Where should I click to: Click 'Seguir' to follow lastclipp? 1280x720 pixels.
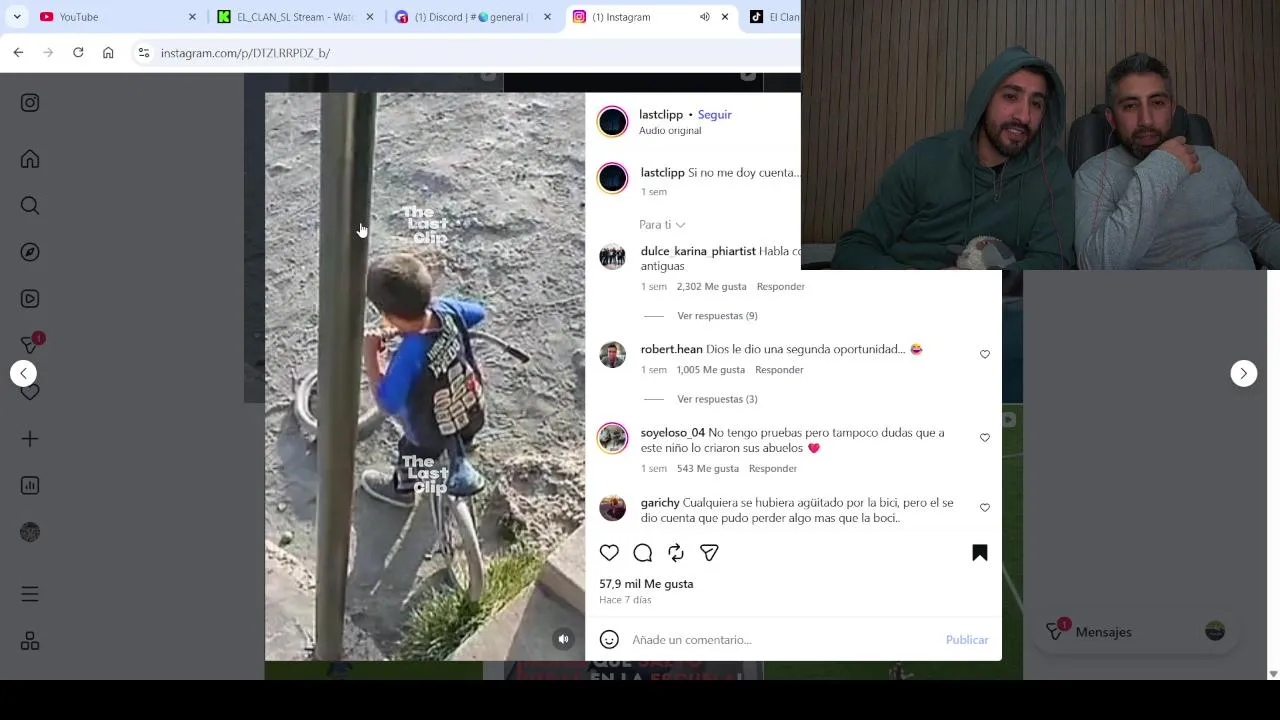[x=715, y=115]
